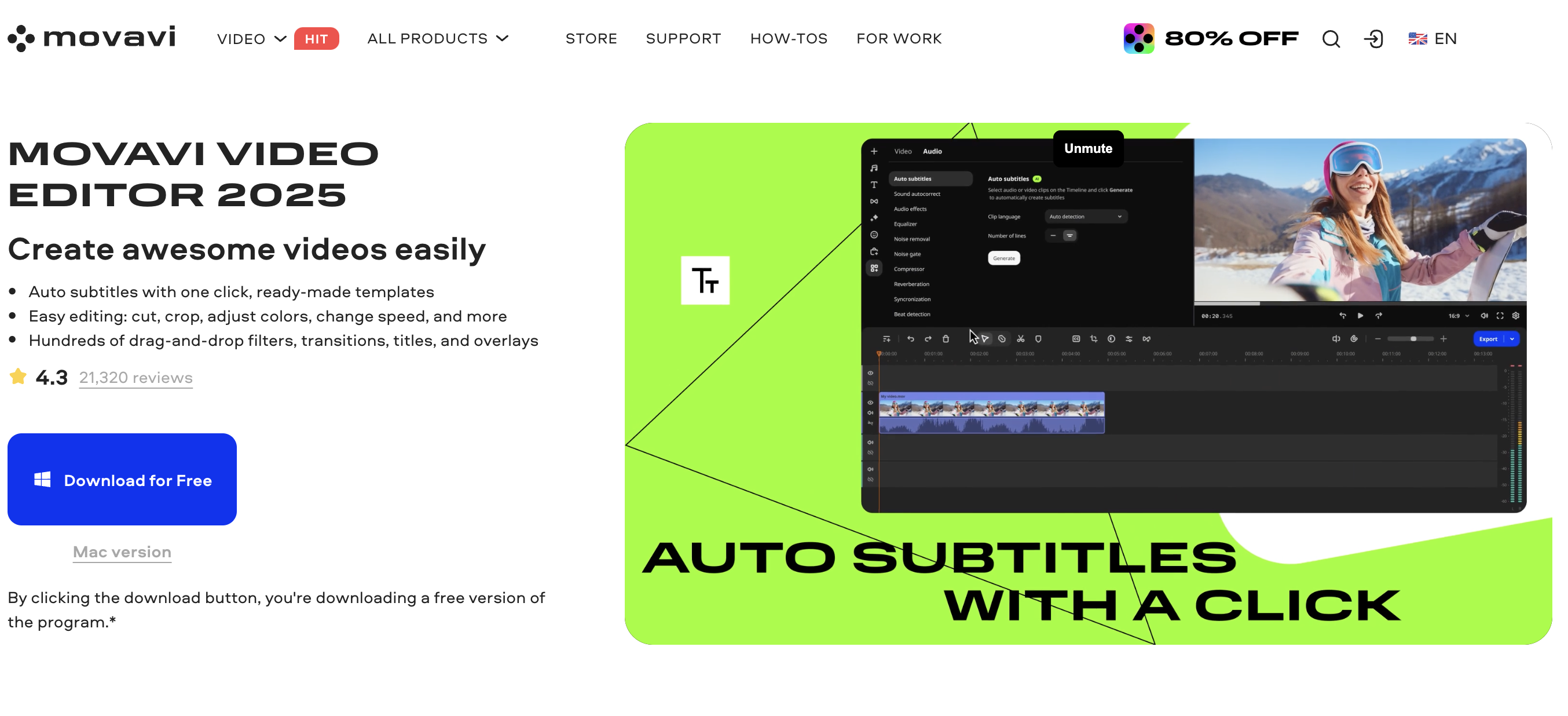1568x716 pixels.
Task: Click the Transition wizard icon on toolbar
Action: [1147, 339]
